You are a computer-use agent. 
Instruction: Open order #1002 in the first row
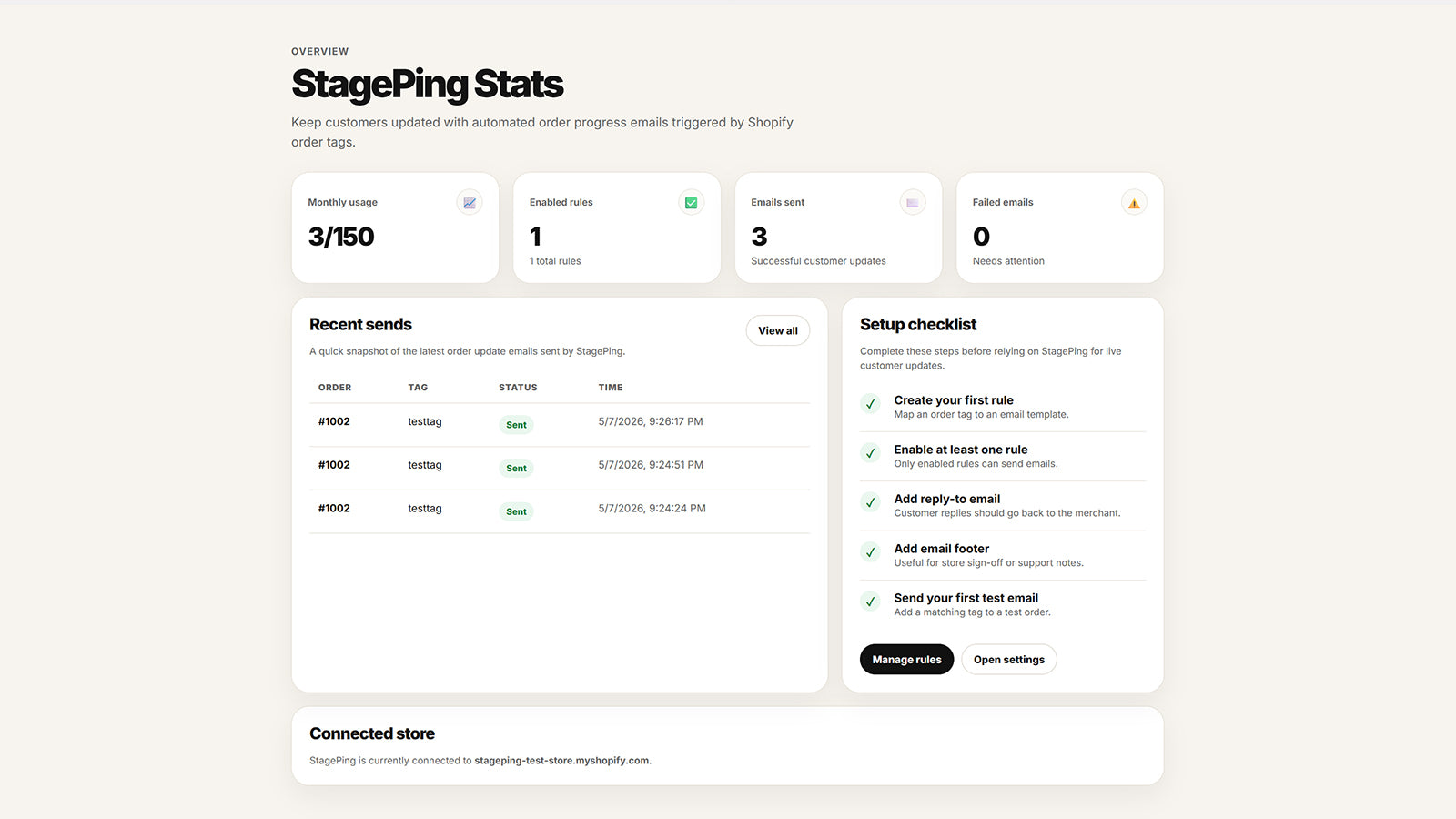(334, 421)
